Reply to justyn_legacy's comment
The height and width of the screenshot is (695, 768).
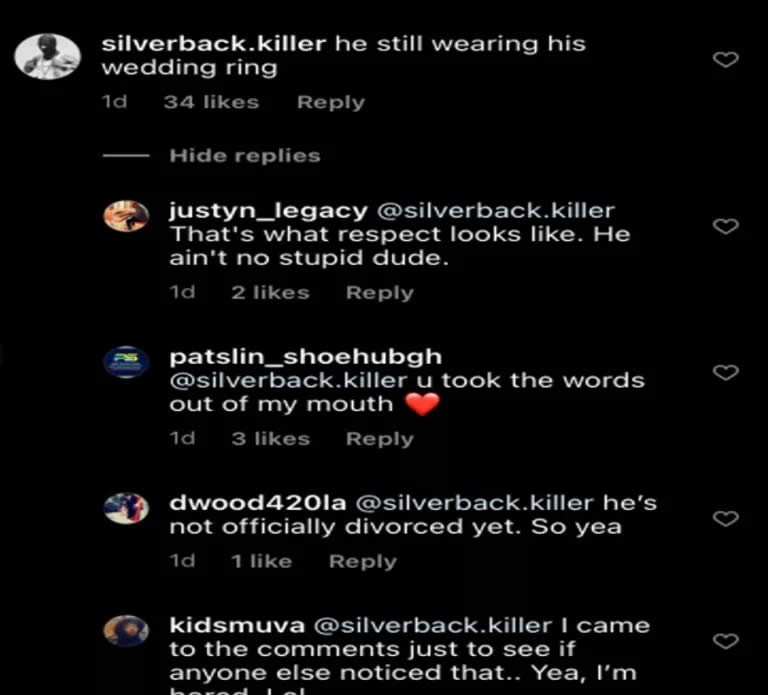coord(380,292)
